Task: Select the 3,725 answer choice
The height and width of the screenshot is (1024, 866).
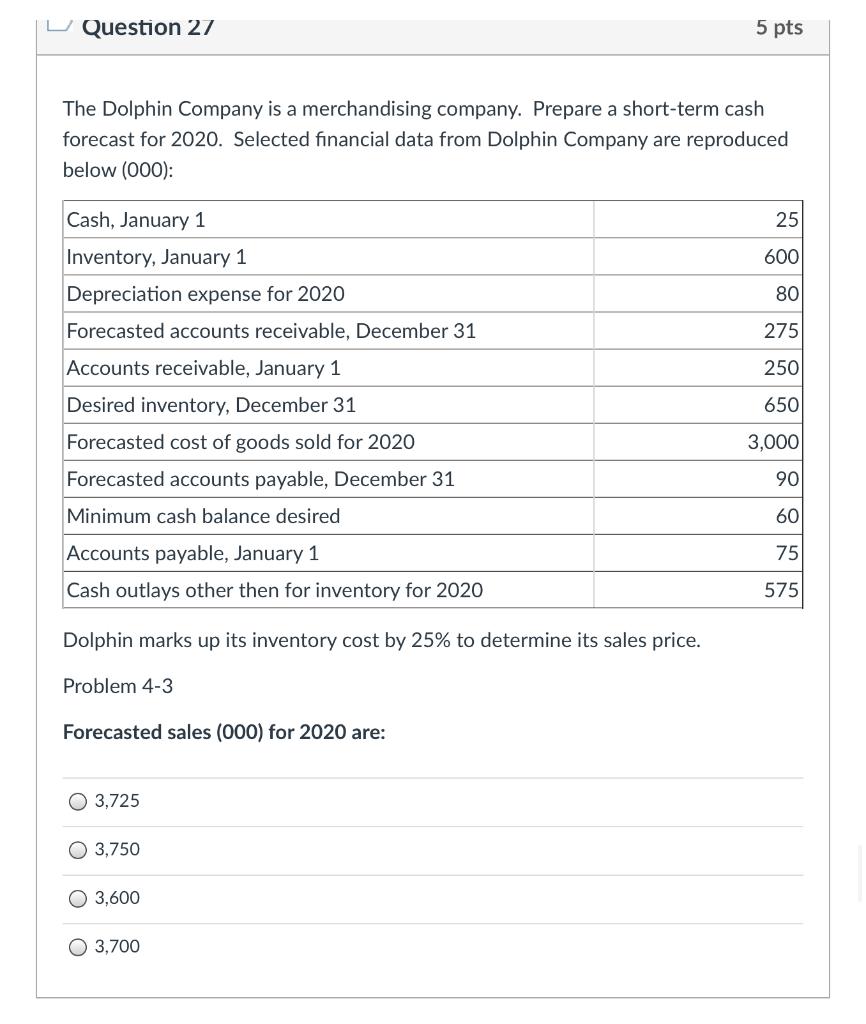Action: (77, 801)
